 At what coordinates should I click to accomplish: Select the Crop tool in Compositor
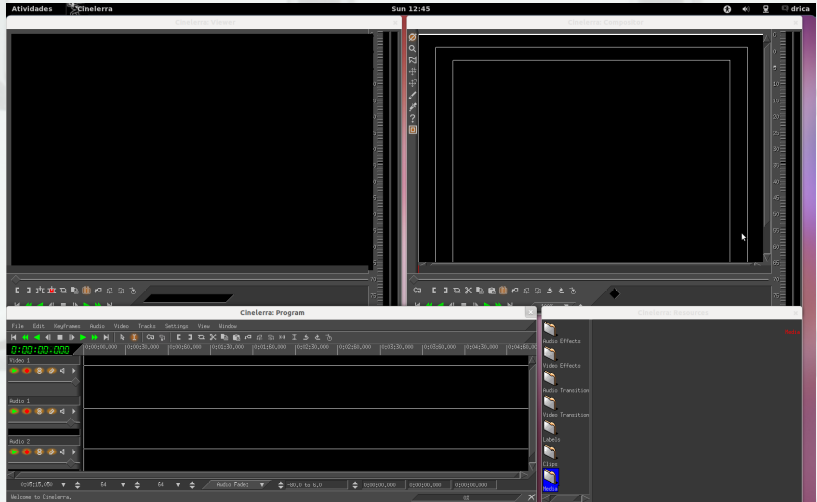click(x=412, y=95)
